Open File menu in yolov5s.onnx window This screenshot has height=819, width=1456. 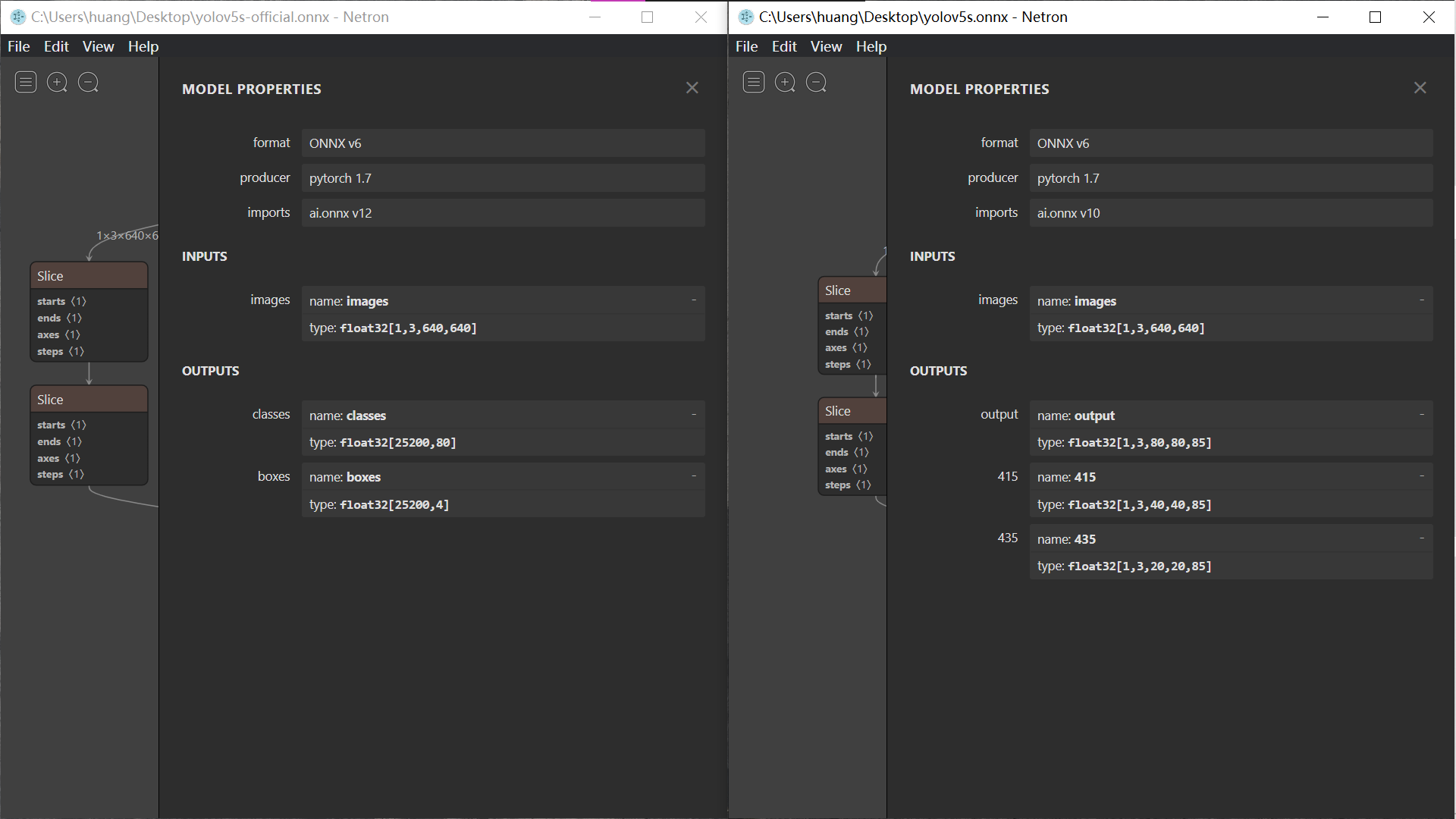(747, 46)
